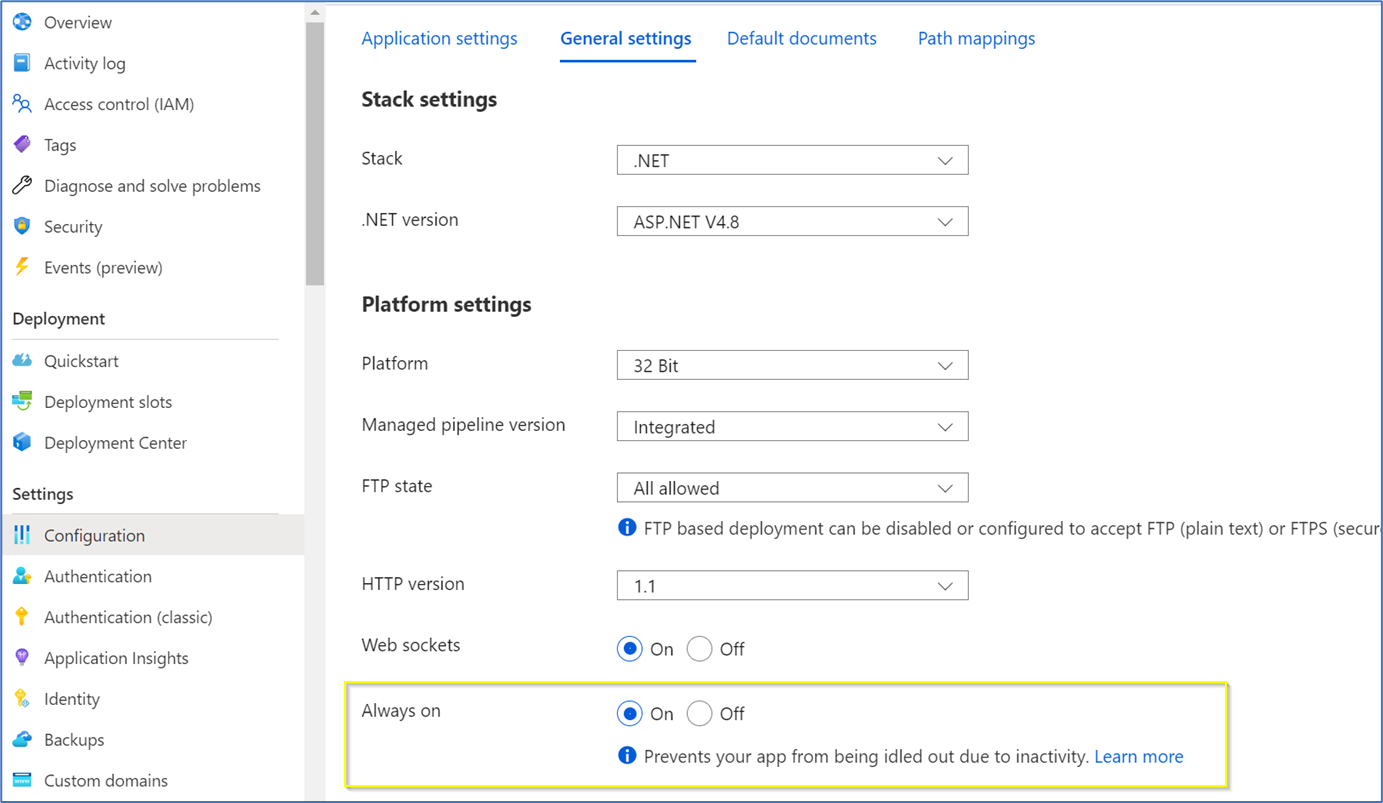Click the Security shield icon
This screenshot has height=803, width=1383.
[x=22, y=227]
